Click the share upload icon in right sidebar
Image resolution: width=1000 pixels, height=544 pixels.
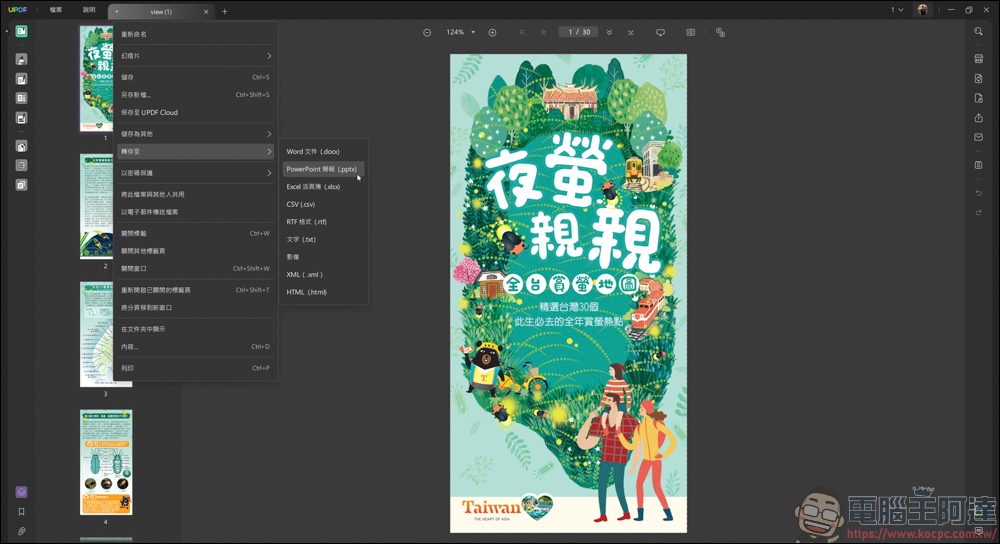pos(978,118)
